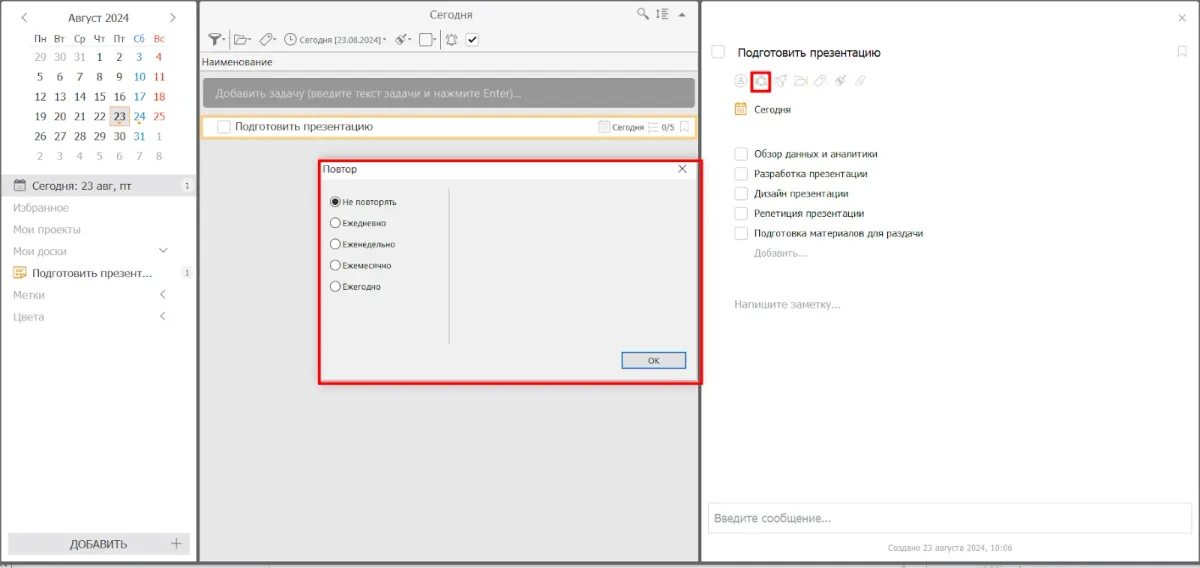1200x568 pixels.
Task: Open Избранное in the sidebar
Action: coord(41,208)
